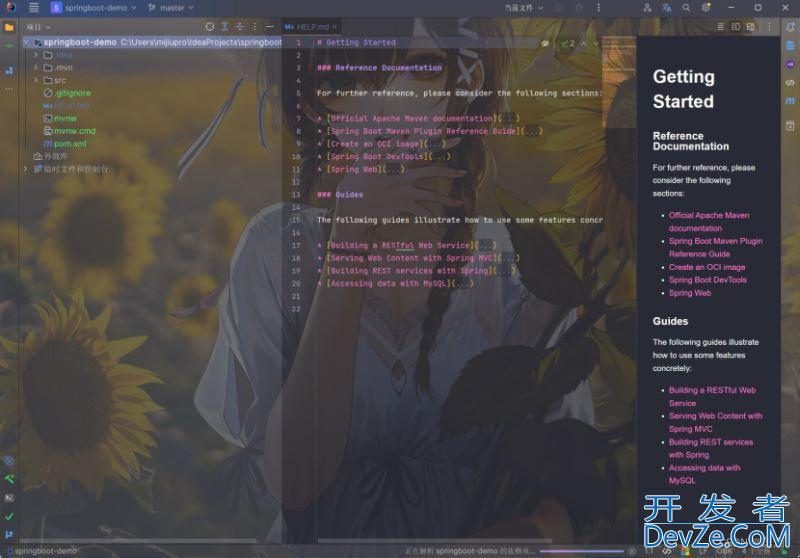
Task: Expand the src folder
Action: (x=36, y=80)
